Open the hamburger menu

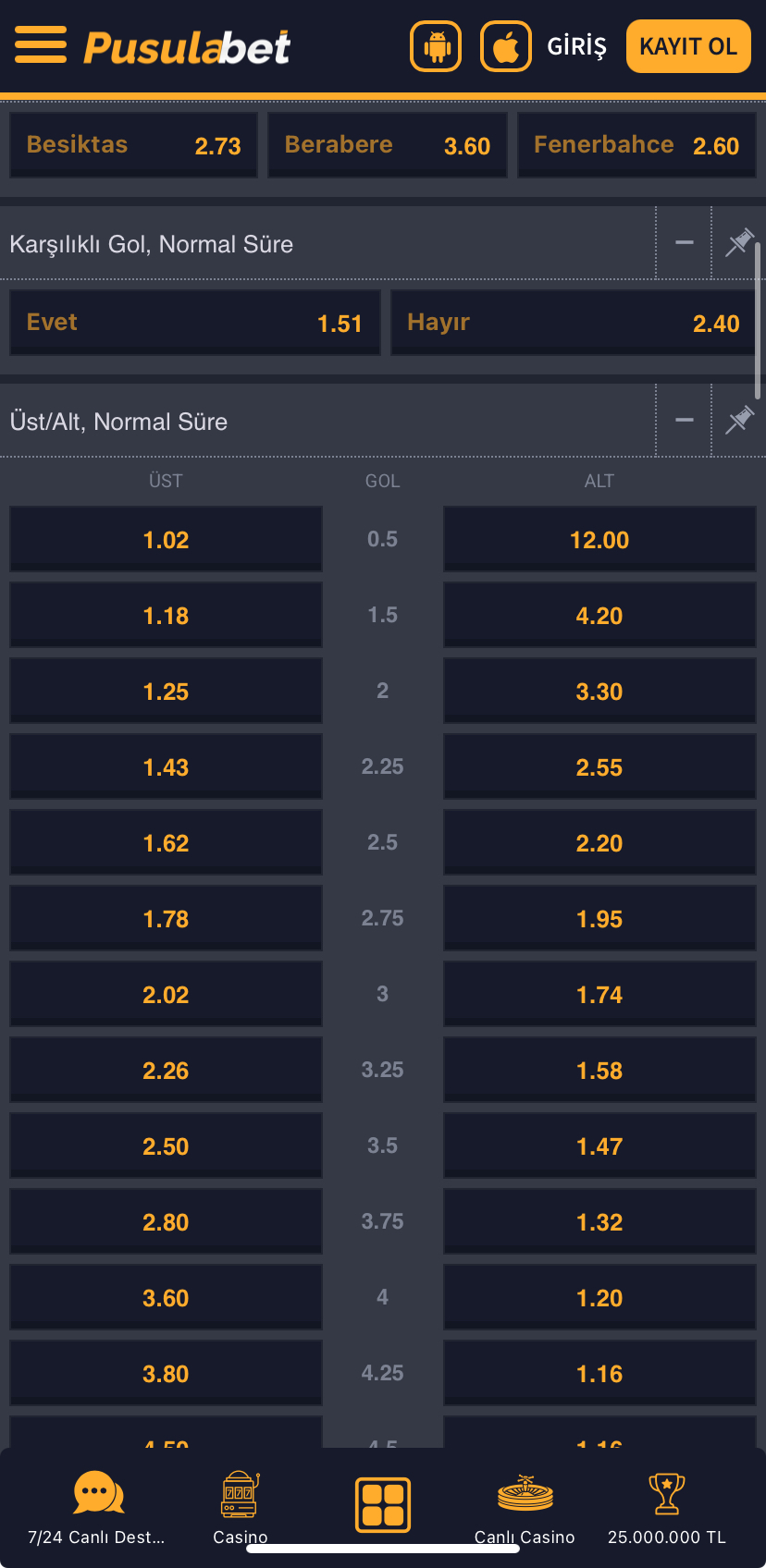pos(41,45)
